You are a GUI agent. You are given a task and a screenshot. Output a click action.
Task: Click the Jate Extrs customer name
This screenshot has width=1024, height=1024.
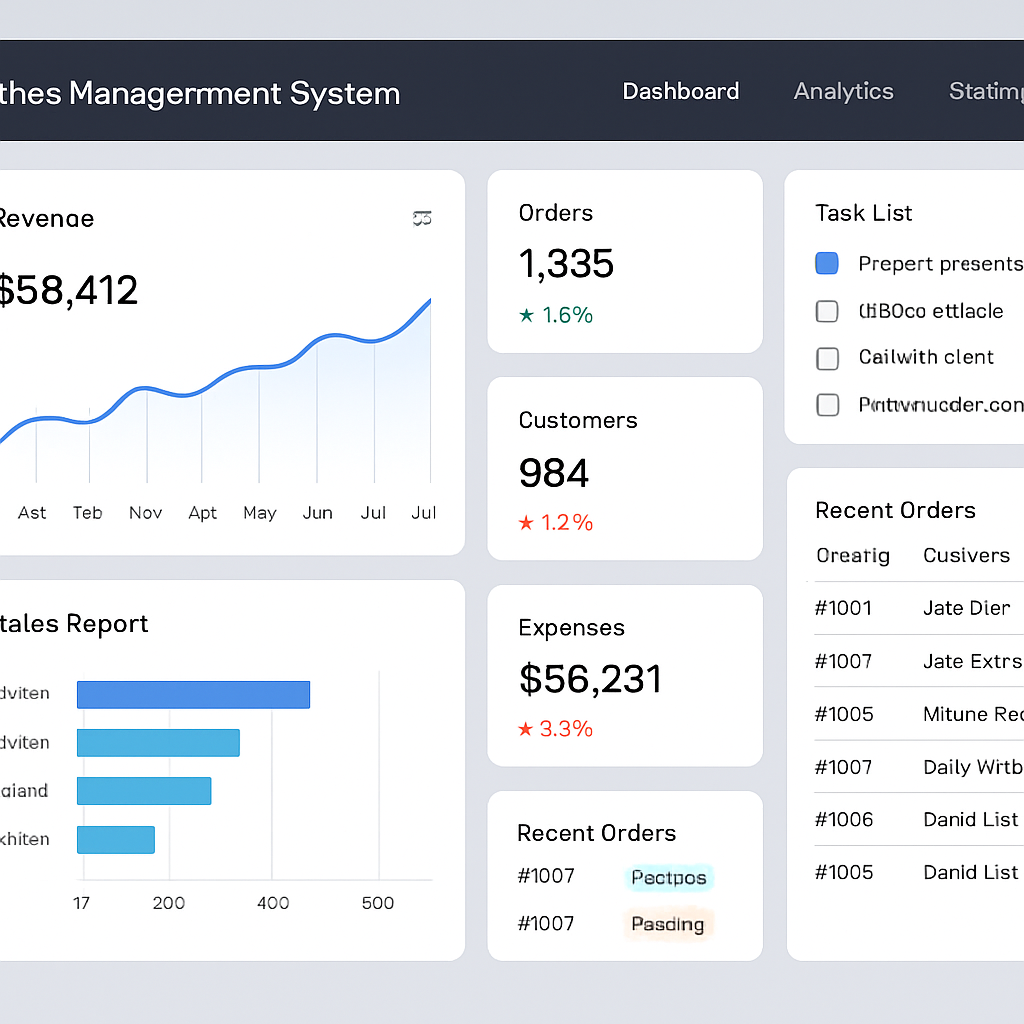972,662
